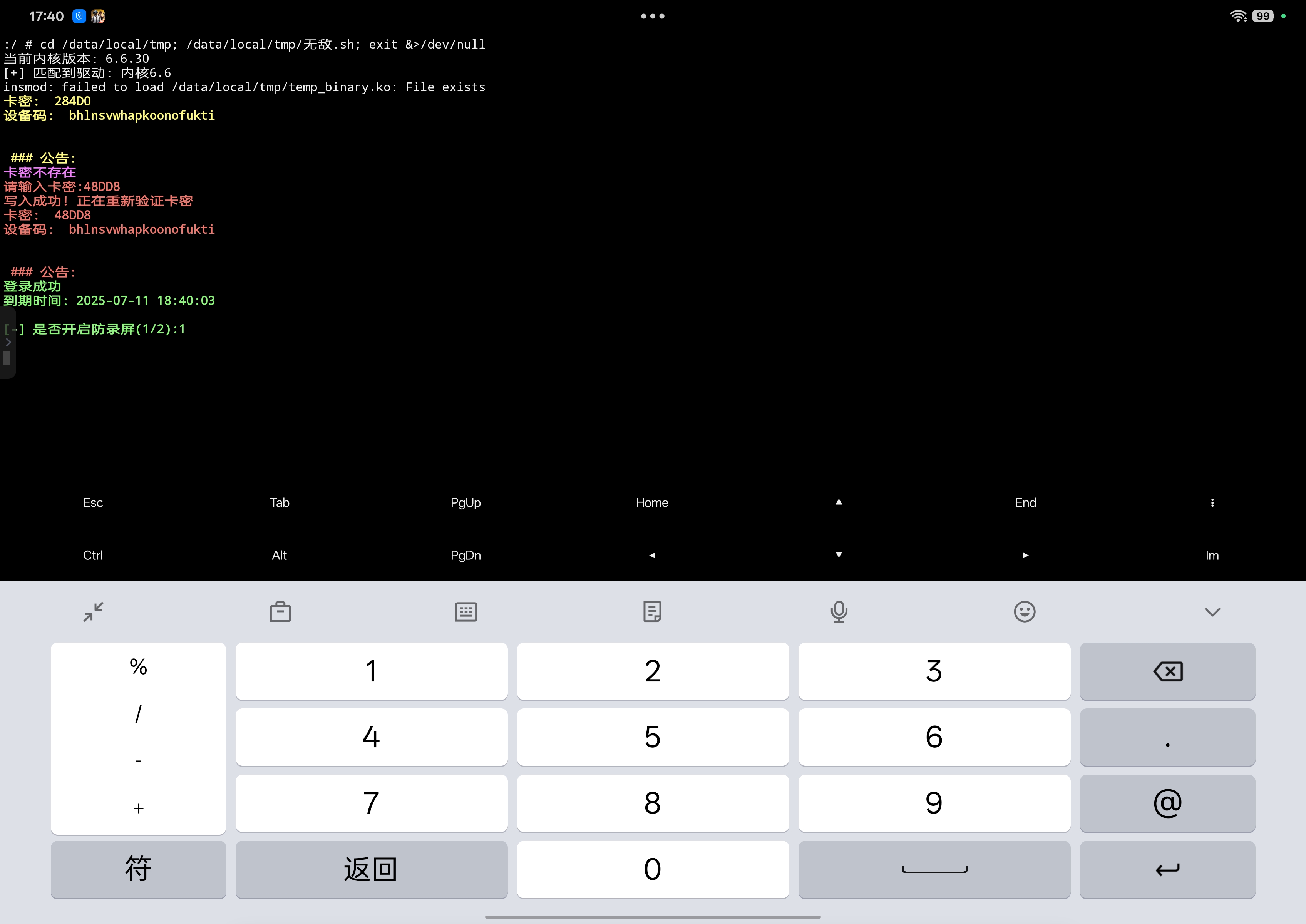
Task: Tap the yellow 卡密: 284D0 line
Action: [x=47, y=101]
